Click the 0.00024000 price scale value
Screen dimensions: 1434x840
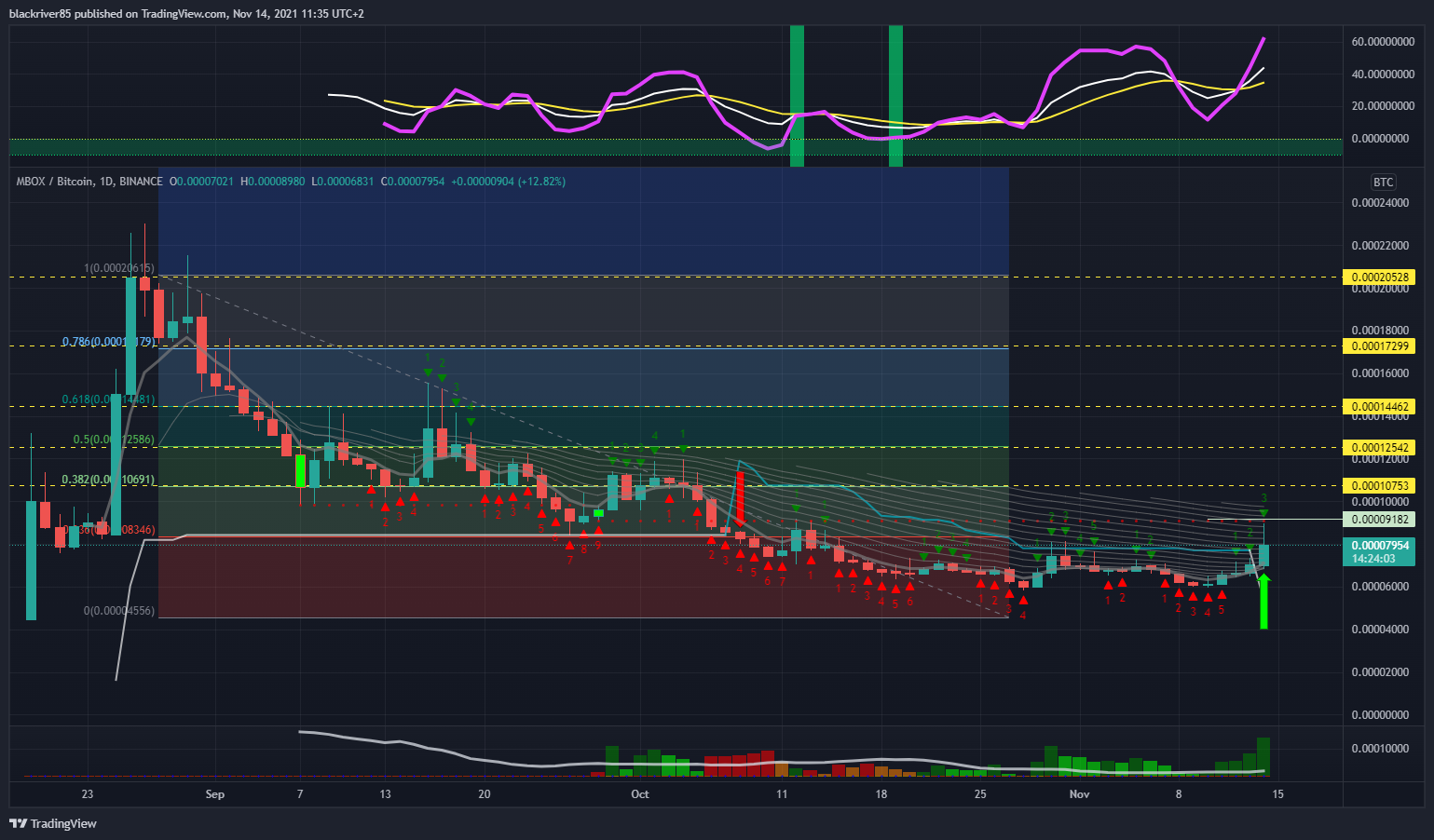tap(1381, 203)
